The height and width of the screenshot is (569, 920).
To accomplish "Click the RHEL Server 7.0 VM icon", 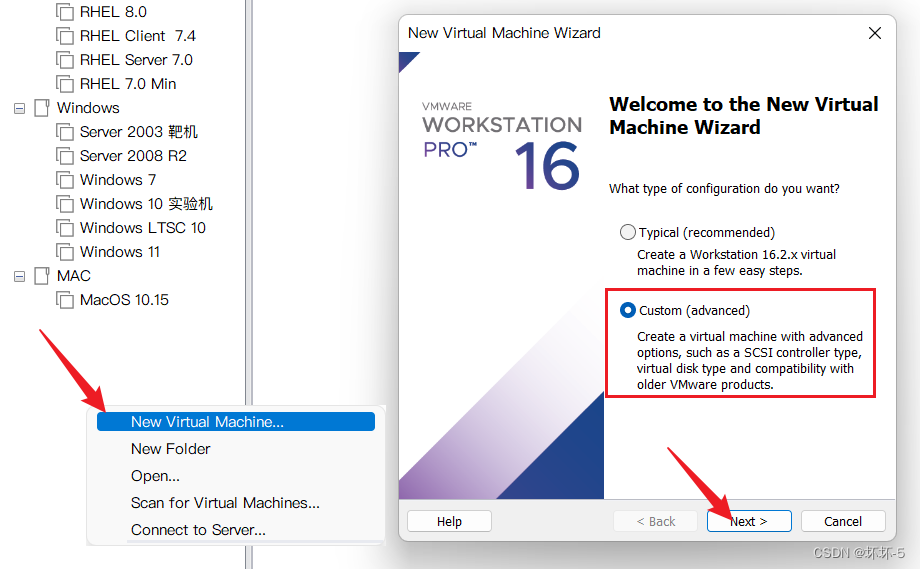I will 65,60.
